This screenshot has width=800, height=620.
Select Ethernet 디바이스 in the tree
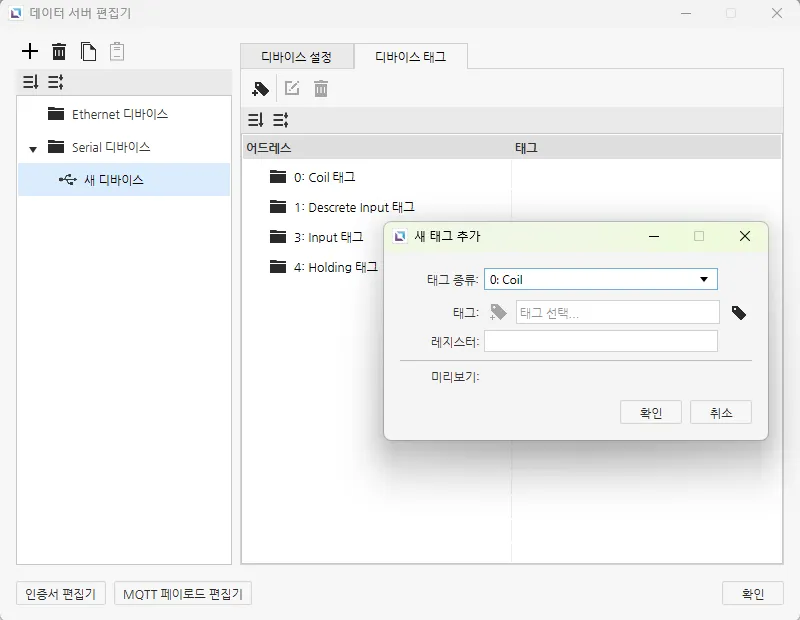click(x=119, y=115)
